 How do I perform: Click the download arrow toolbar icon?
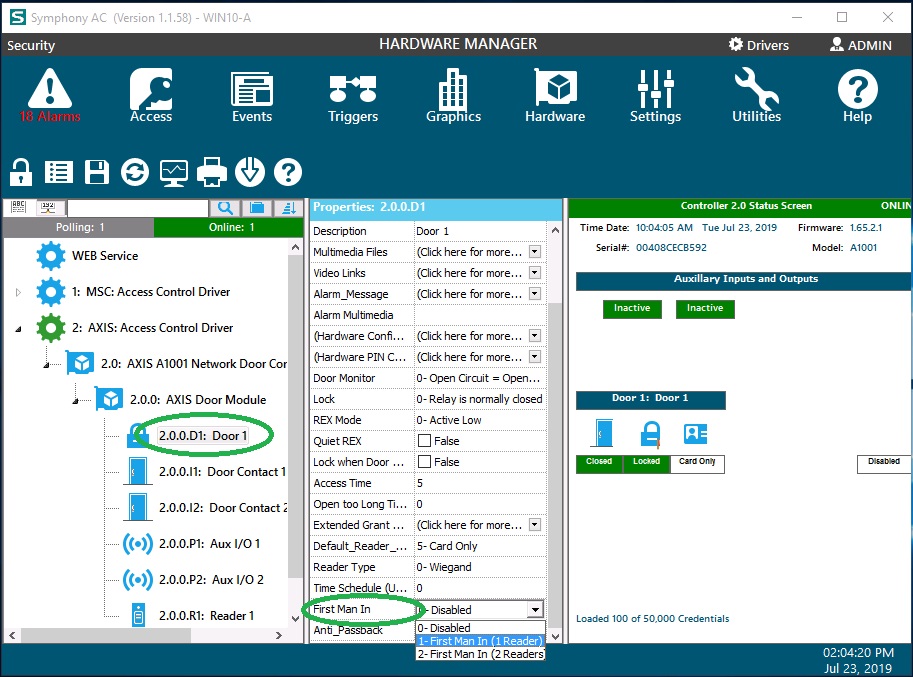[x=250, y=172]
